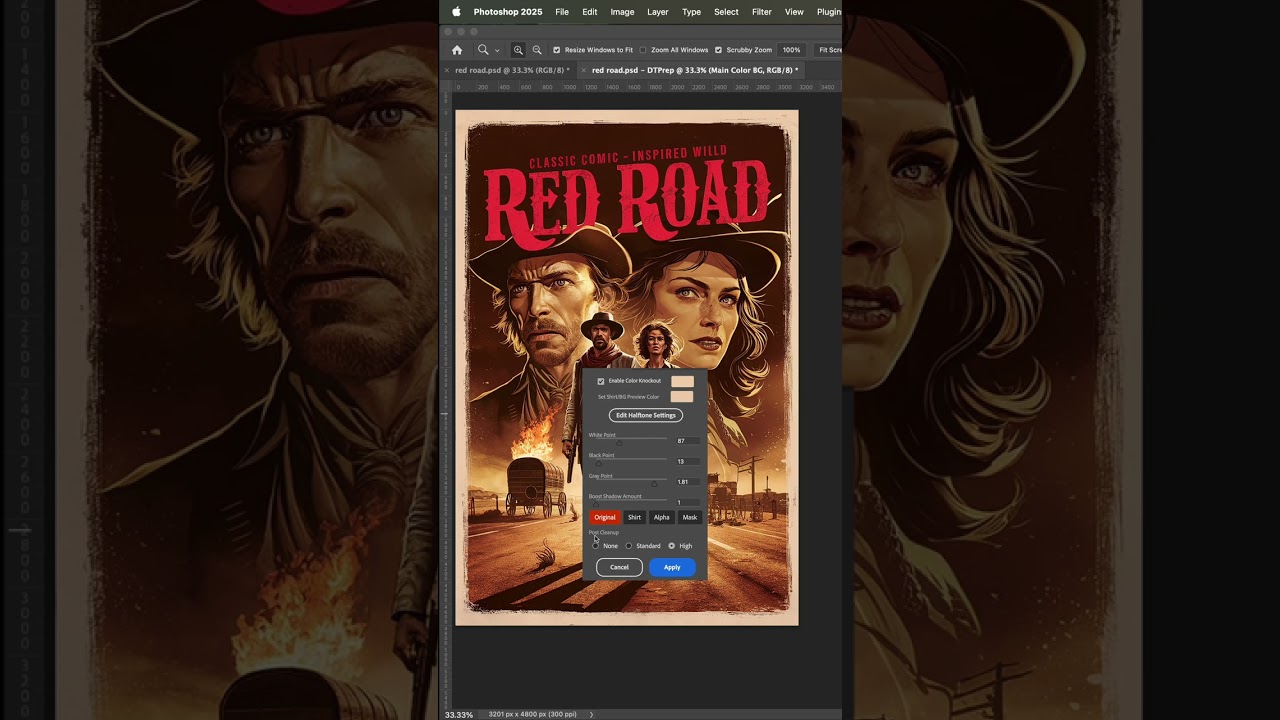
Task: Toggle Resize Windows to Fit checkbox
Action: click(x=557, y=50)
